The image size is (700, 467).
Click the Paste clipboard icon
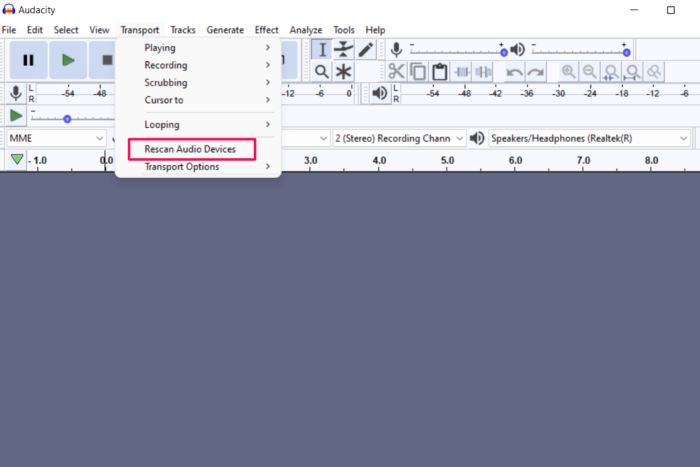click(x=440, y=71)
